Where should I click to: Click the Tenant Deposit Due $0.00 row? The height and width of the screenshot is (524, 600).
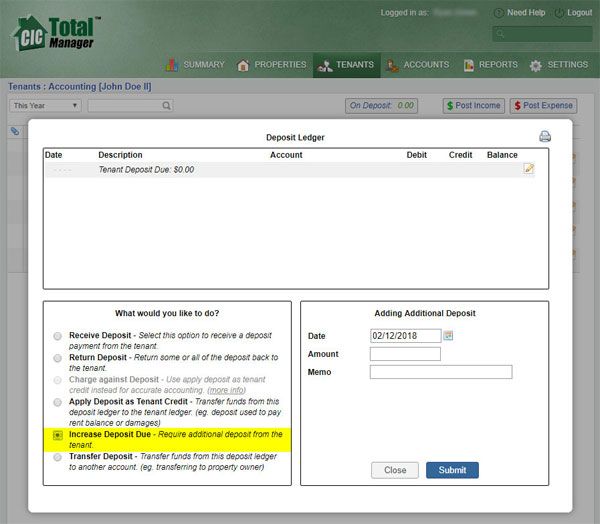click(x=290, y=170)
